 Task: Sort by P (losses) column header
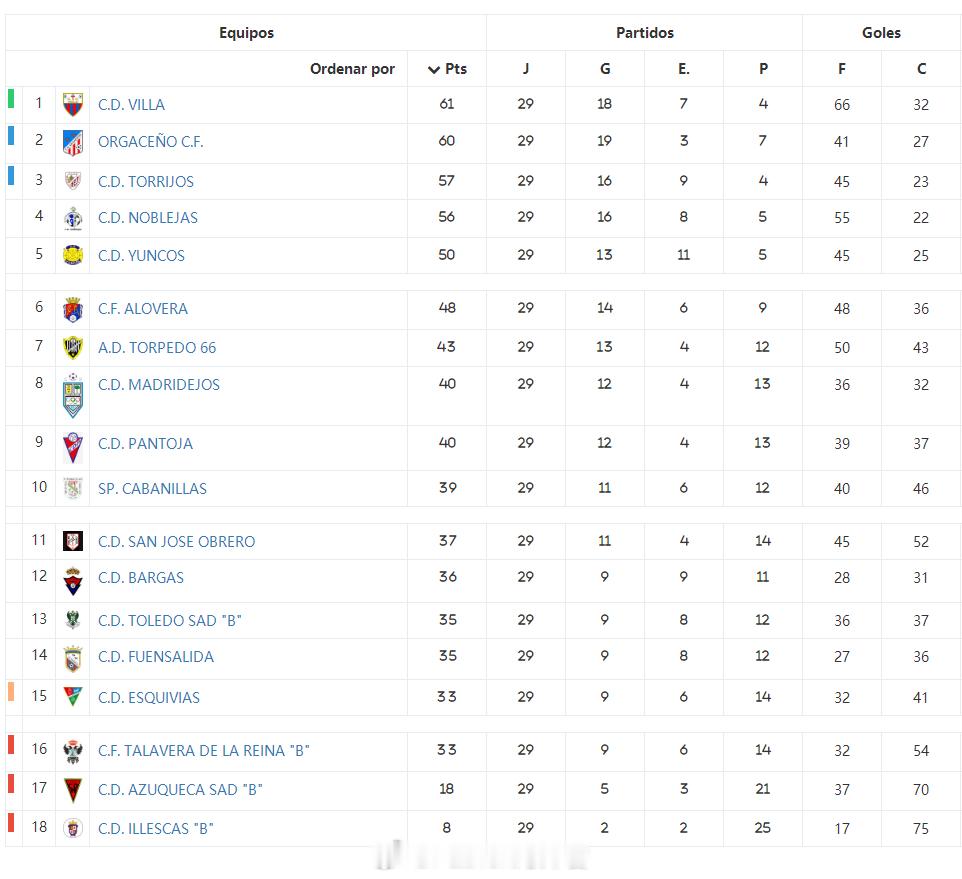pos(763,69)
